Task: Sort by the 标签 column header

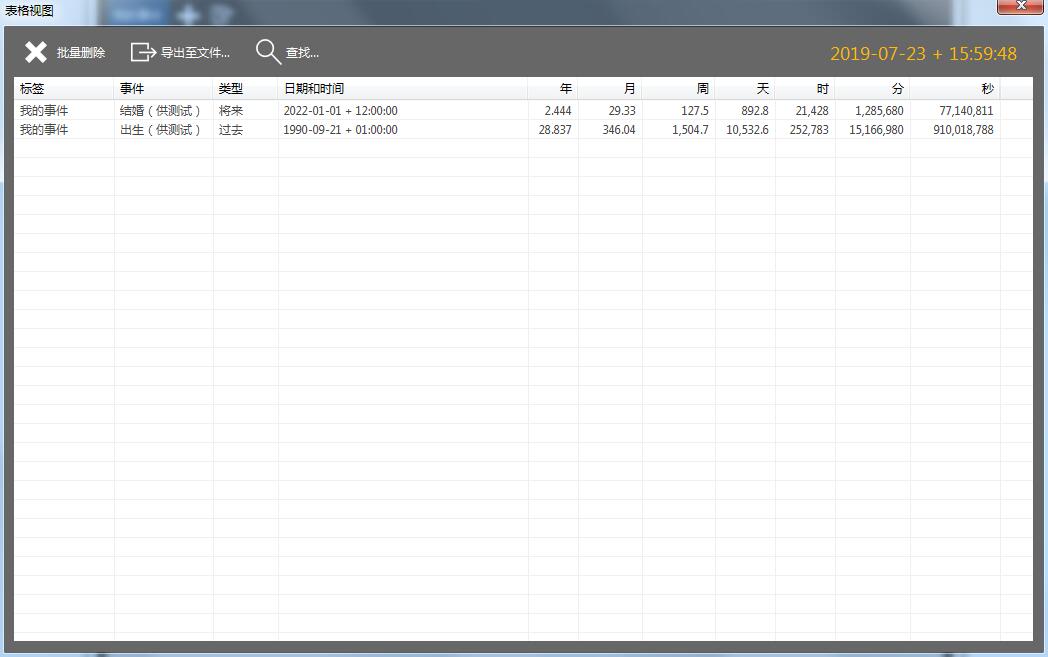Action: coord(64,89)
